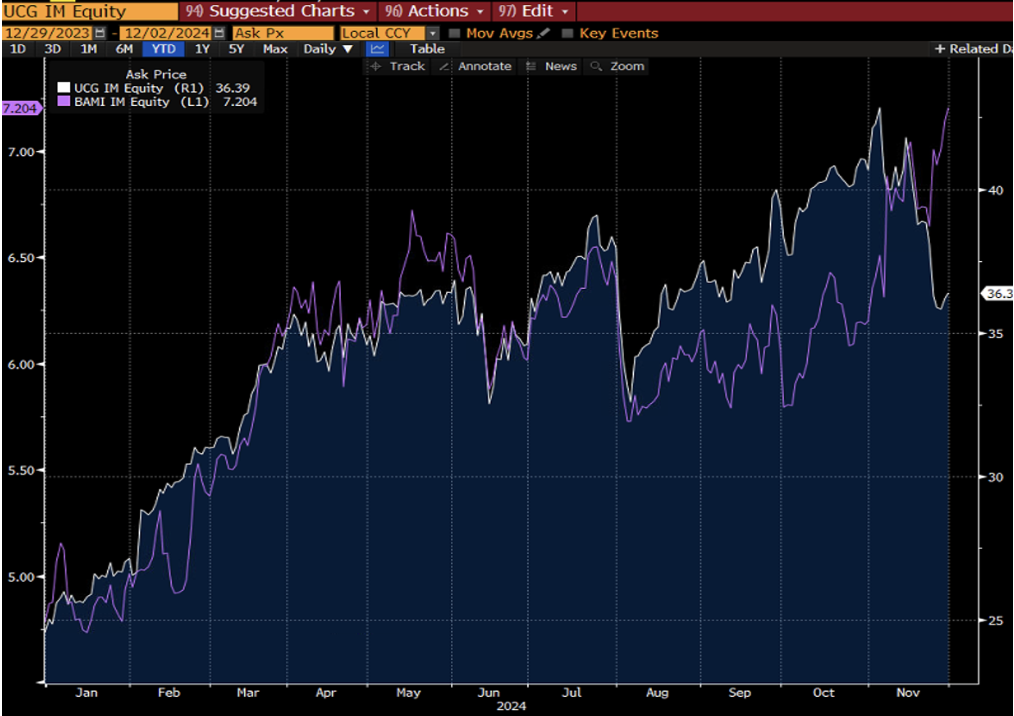Click the Mov Avgs pencil edit icon
This screenshot has width=1014, height=716.
544,33
